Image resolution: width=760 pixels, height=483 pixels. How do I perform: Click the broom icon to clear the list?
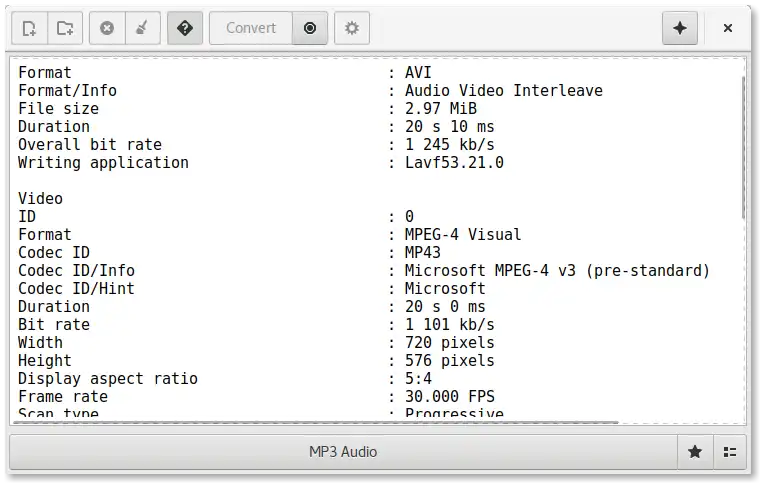(x=141, y=28)
